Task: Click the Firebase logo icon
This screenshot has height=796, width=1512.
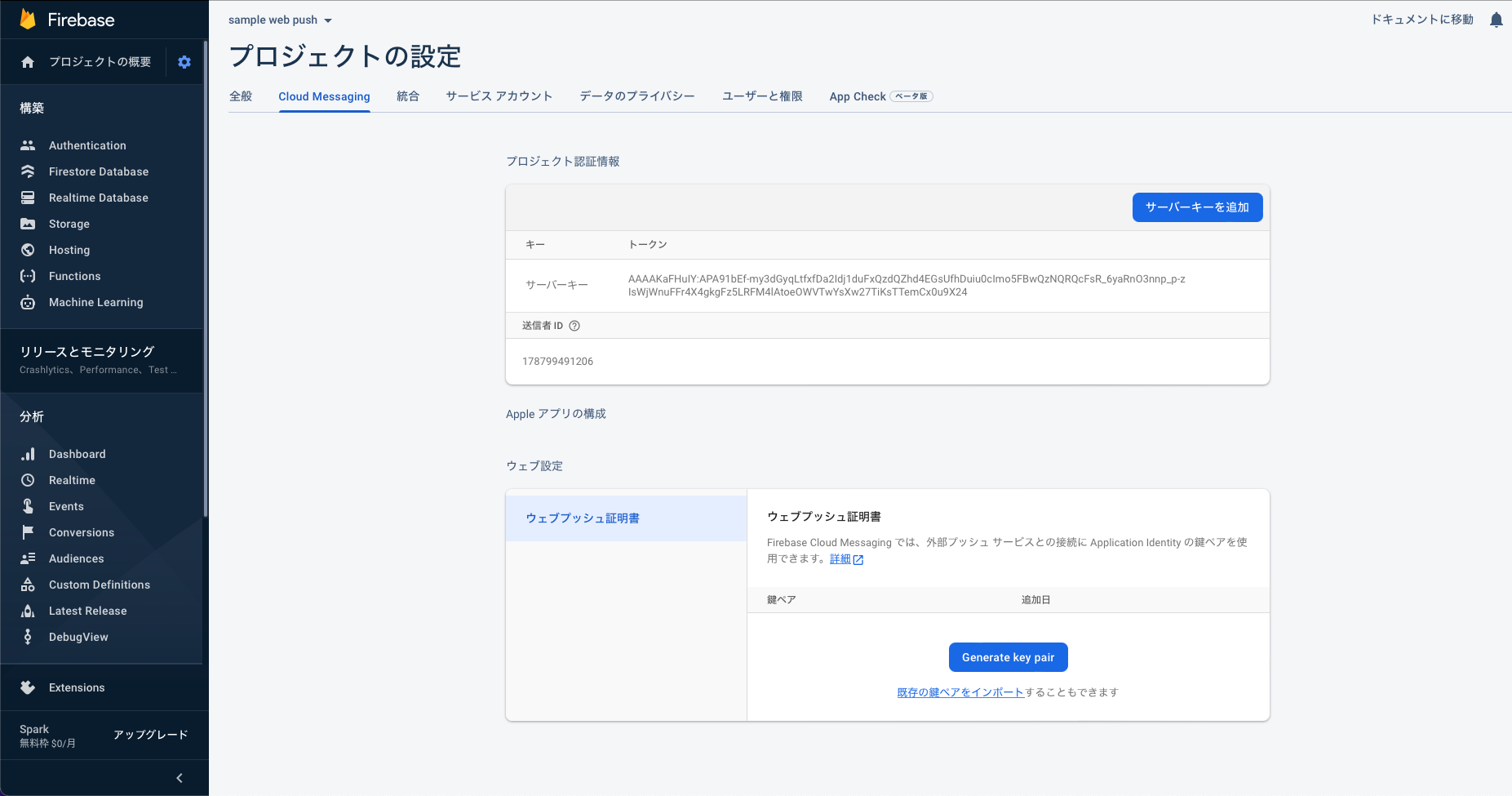Action: pos(28,20)
